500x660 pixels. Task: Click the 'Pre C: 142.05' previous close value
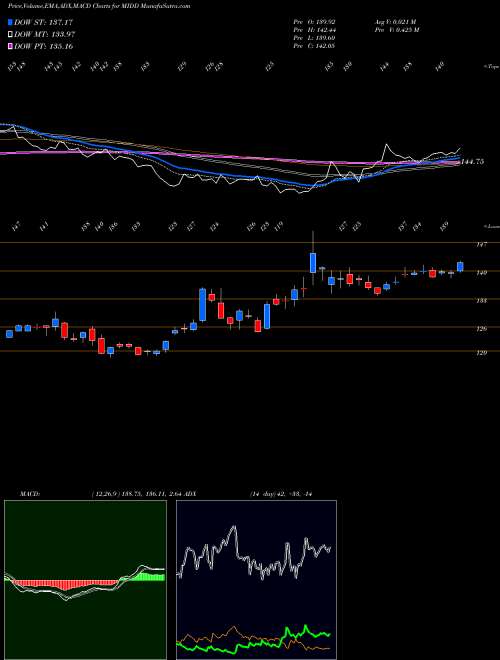pos(314,46)
